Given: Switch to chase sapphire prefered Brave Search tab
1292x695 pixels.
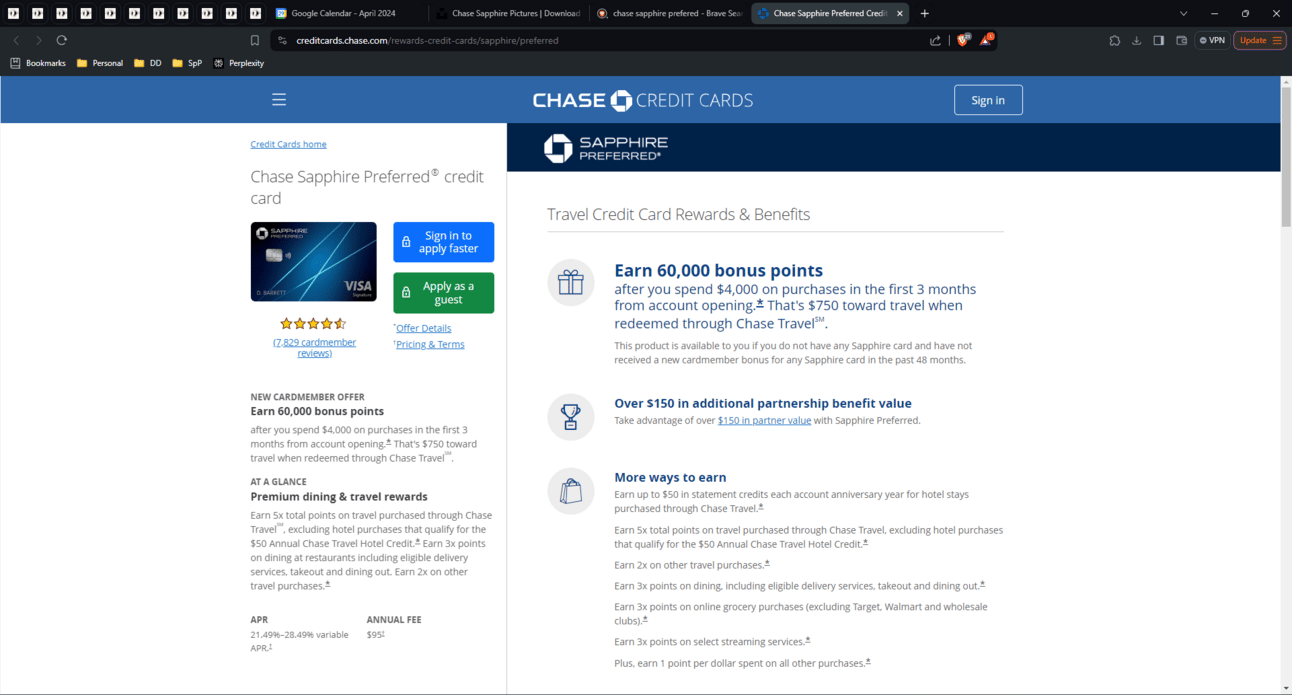Looking at the screenshot, I should (668, 14).
